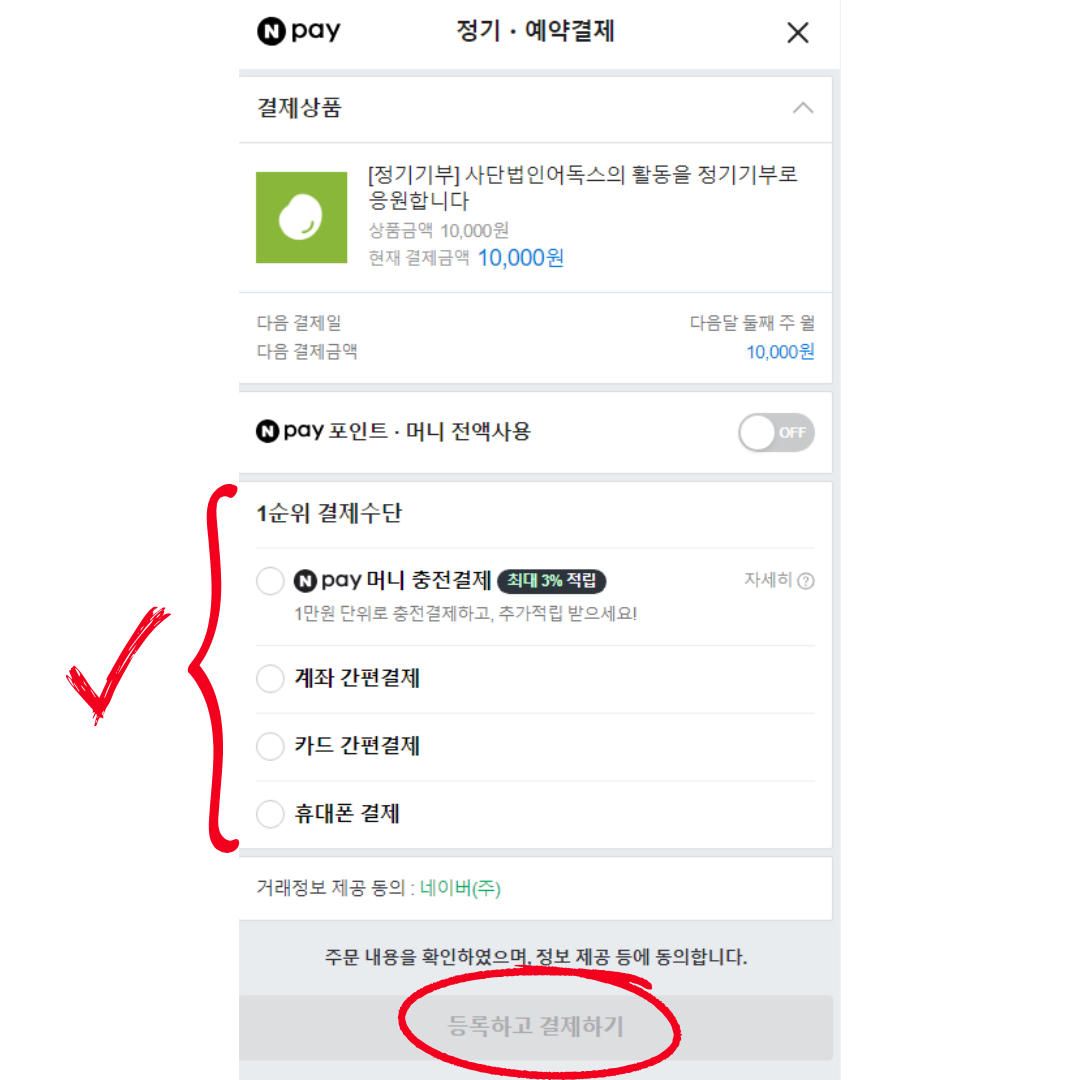This screenshot has height=1080, width=1080.
Task: Click the 결제상품 section header
Action: click(x=535, y=109)
